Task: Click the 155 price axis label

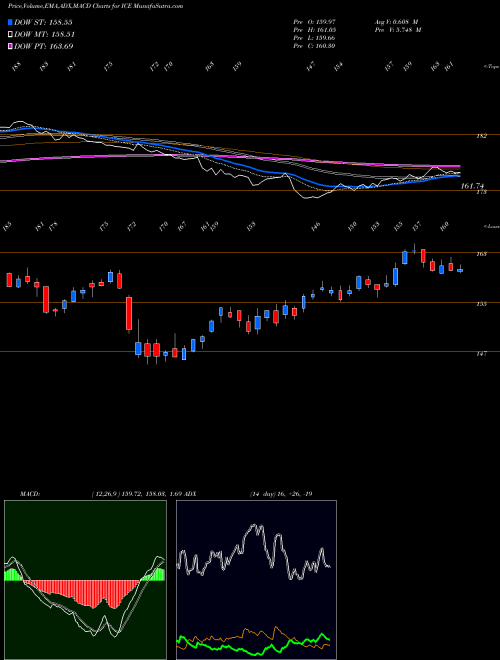Action: pos(482,303)
